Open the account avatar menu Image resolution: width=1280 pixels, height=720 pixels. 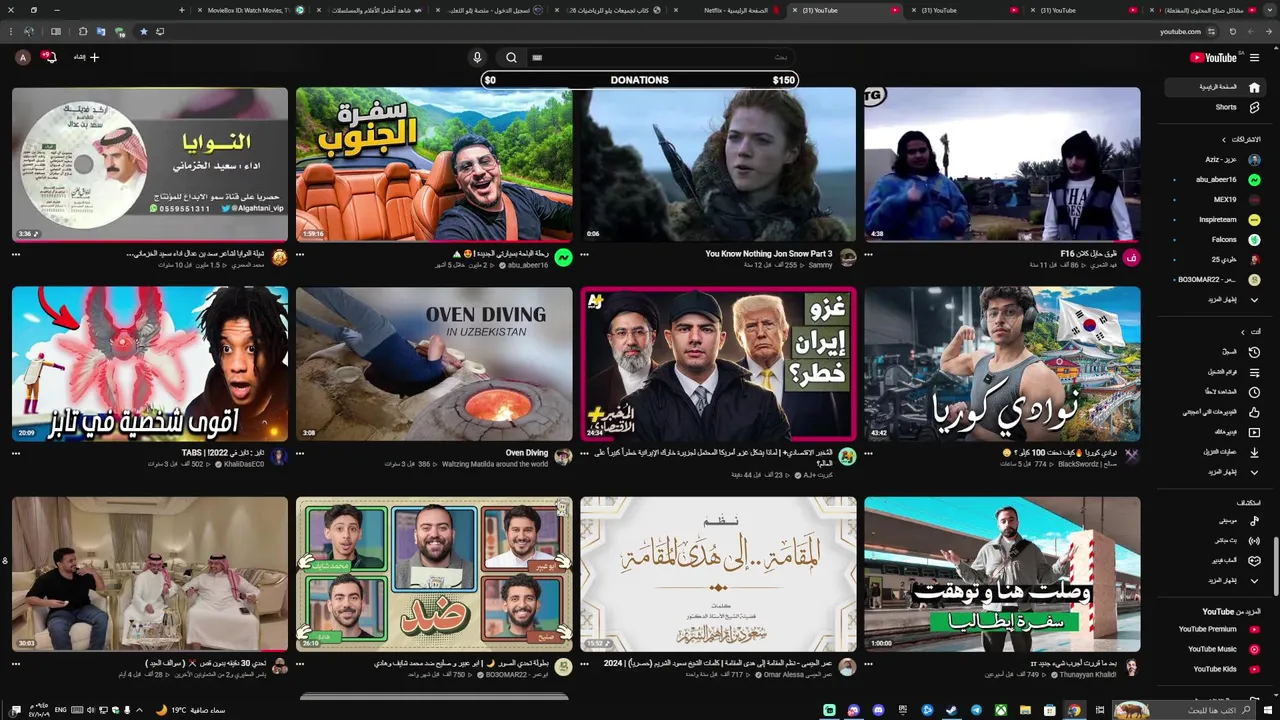click(x=22, y=57)
